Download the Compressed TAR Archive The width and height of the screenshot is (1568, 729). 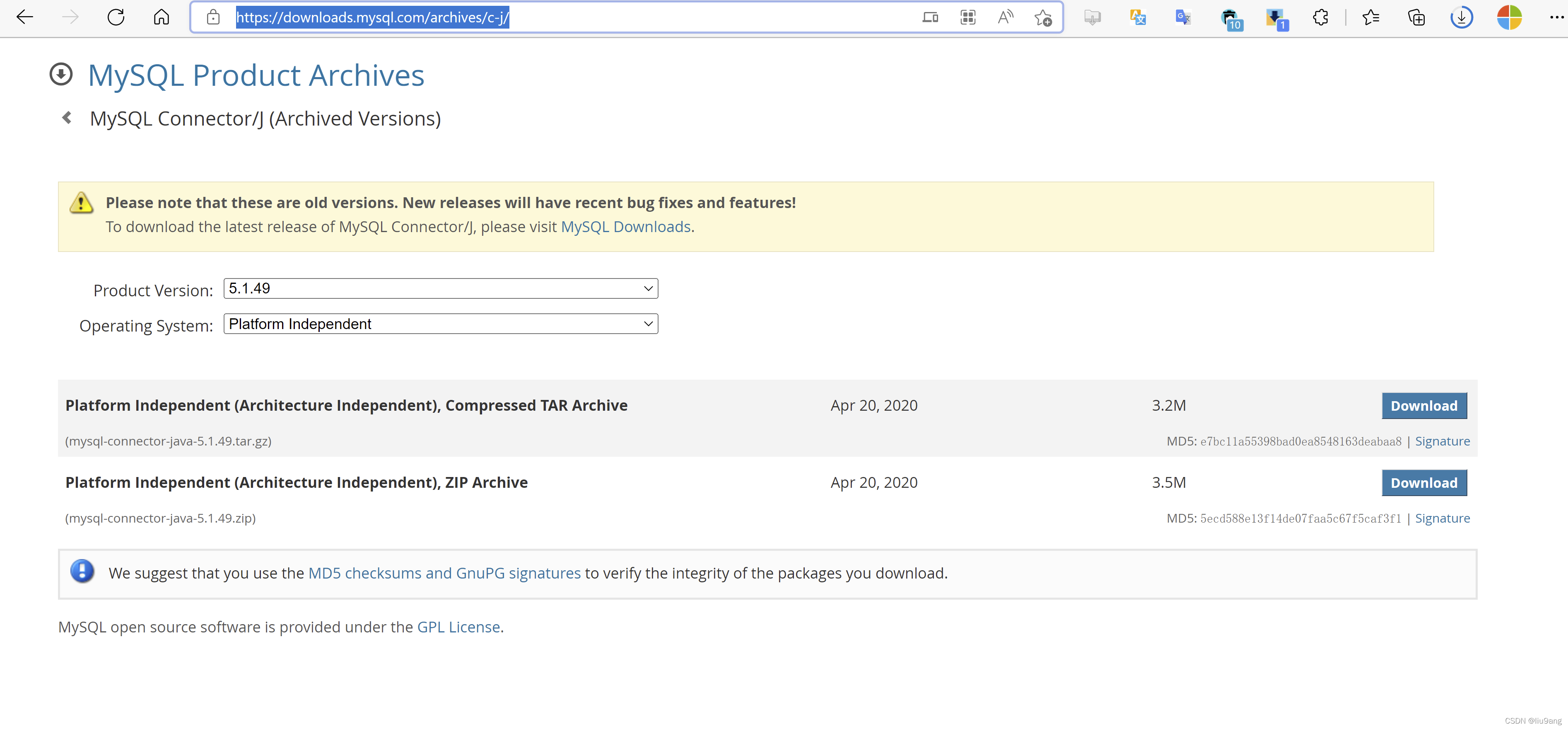coord(1424,406)
